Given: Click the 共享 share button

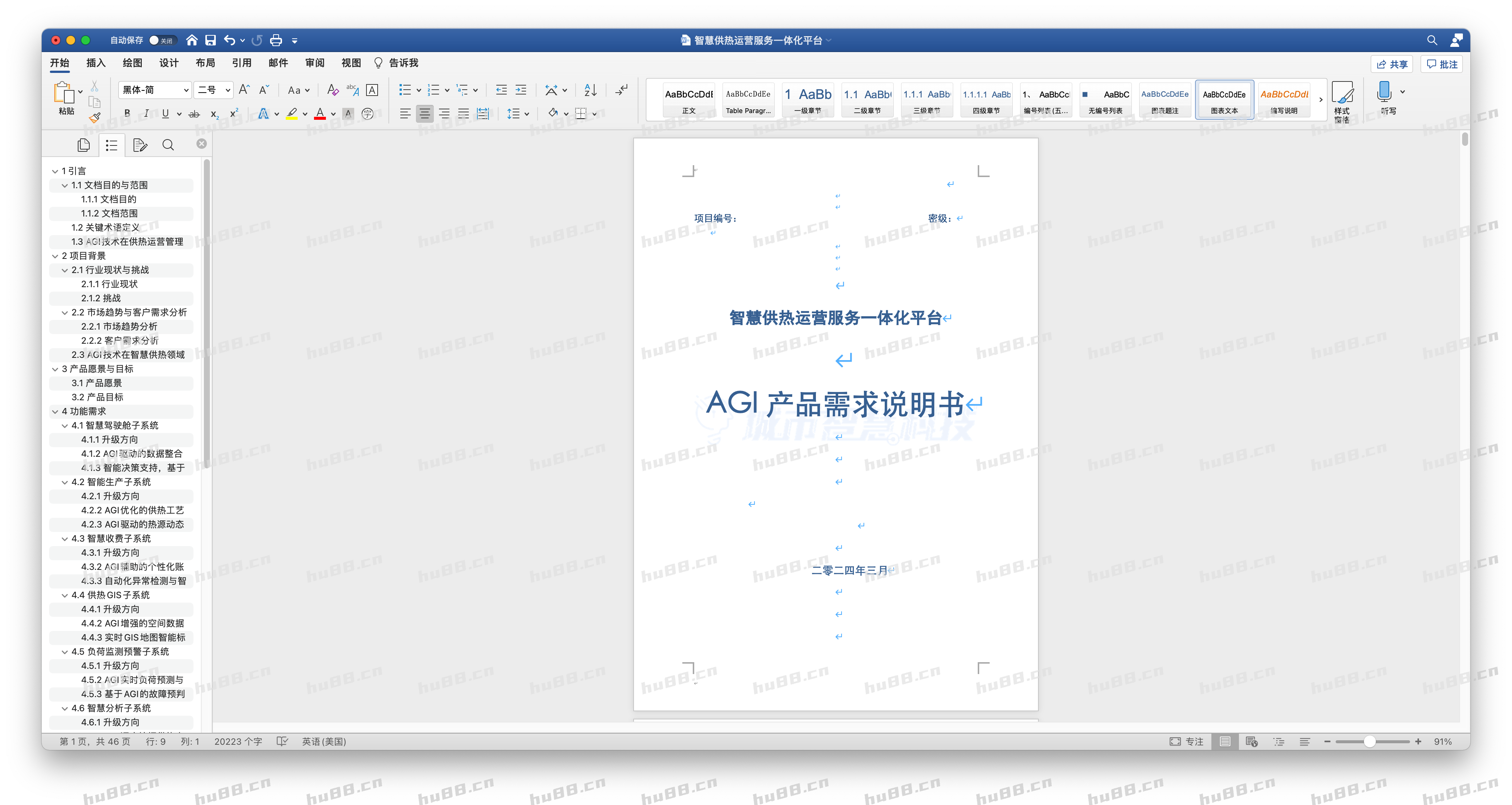Looking at the screenshot, I should tap(1392, 64).
